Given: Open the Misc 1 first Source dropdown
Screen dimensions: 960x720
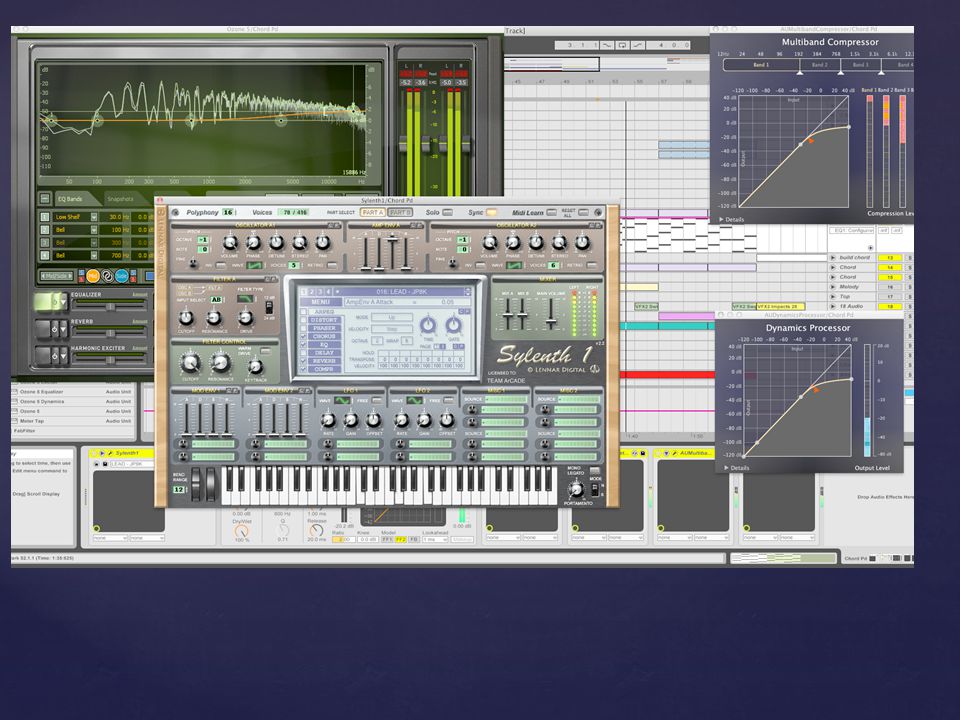Looking at the screenshot, I should coord(504,399).
